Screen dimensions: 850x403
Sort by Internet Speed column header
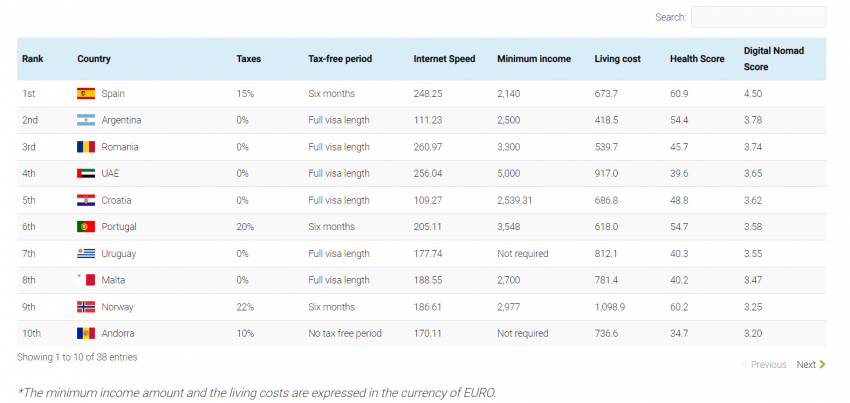click(444, 59)
